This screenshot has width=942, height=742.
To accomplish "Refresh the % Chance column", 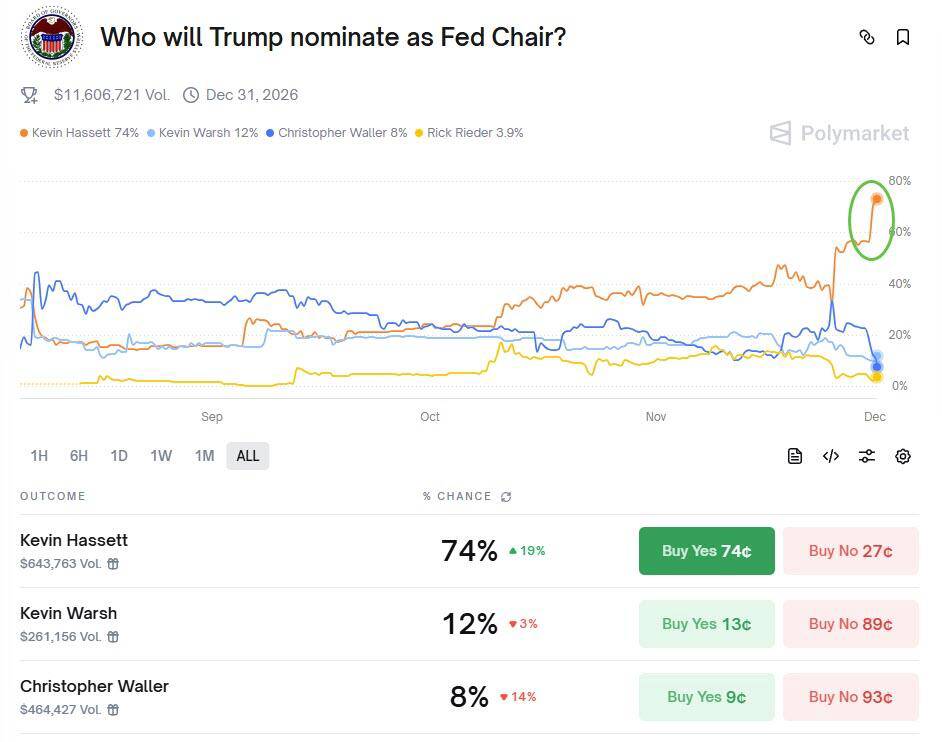I will pos(505,496).
